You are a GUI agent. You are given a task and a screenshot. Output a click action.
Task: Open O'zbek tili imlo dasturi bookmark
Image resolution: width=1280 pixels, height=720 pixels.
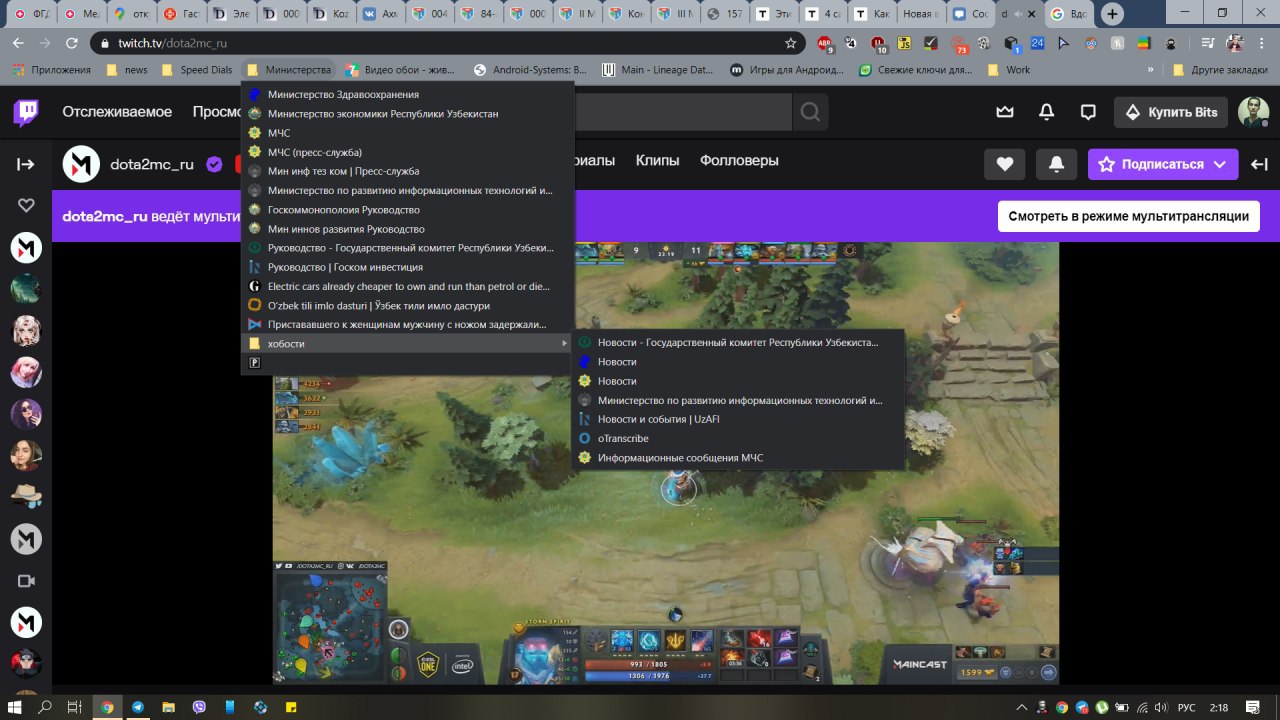tap(408, 305)
